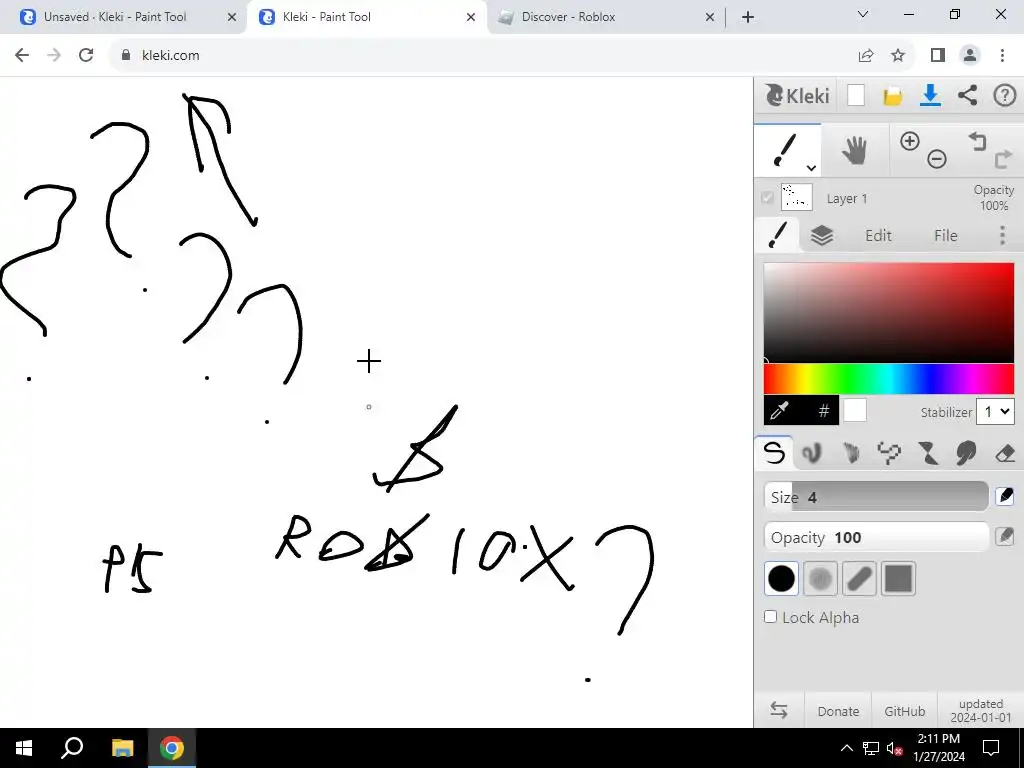Viewport: 1024px width, 768px height.
Task: Bookmark this page with star icon
Action: (898, 55)
